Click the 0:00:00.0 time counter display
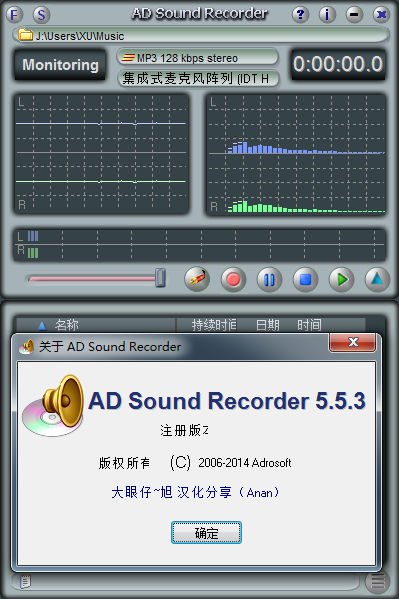Viewport: 399px width, 599px height. (x=338, y=64)
